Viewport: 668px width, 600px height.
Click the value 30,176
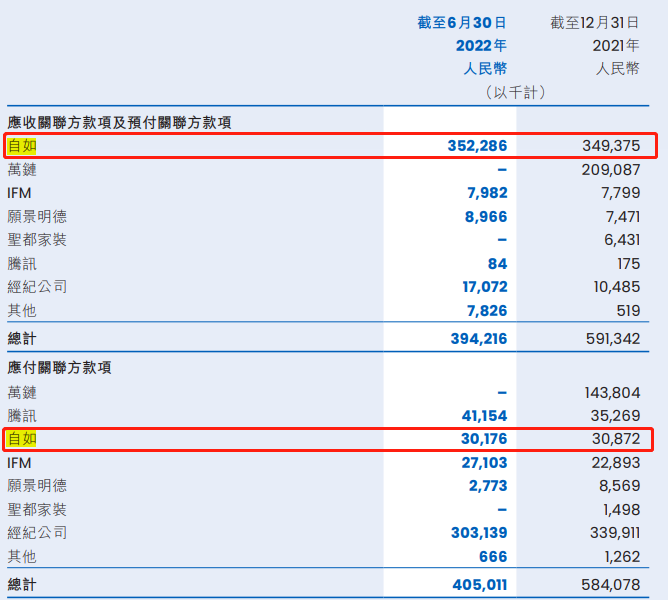482,439
